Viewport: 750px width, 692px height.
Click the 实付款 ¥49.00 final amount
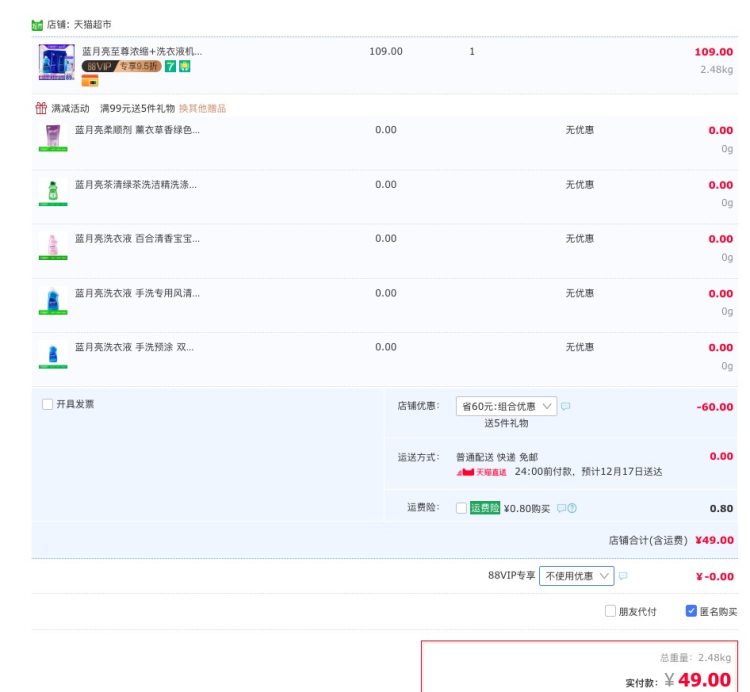coord(678,680)
